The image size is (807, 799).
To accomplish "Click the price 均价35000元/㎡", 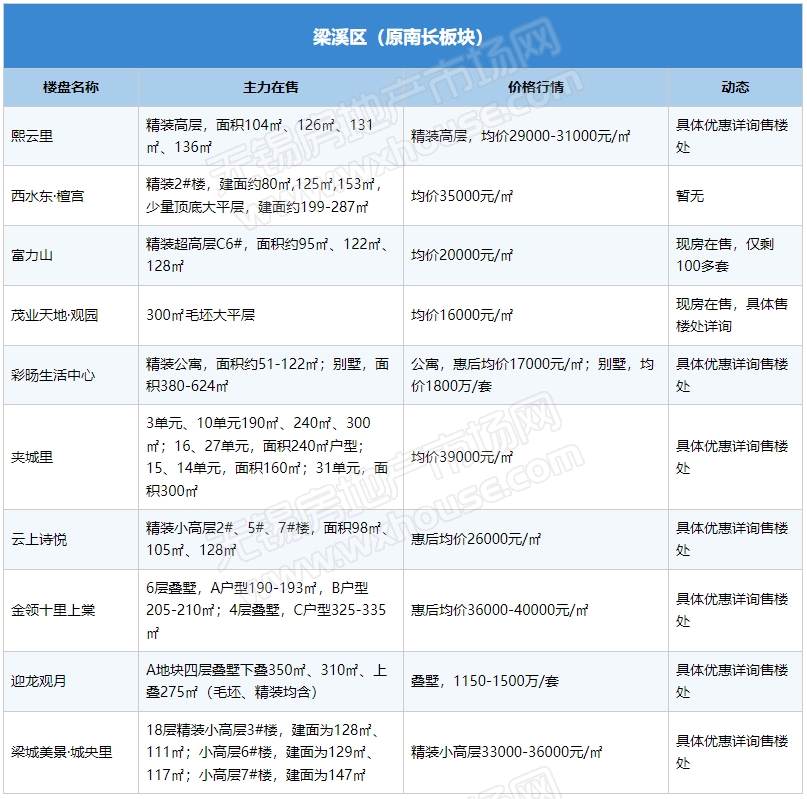I will pos(462,196).
